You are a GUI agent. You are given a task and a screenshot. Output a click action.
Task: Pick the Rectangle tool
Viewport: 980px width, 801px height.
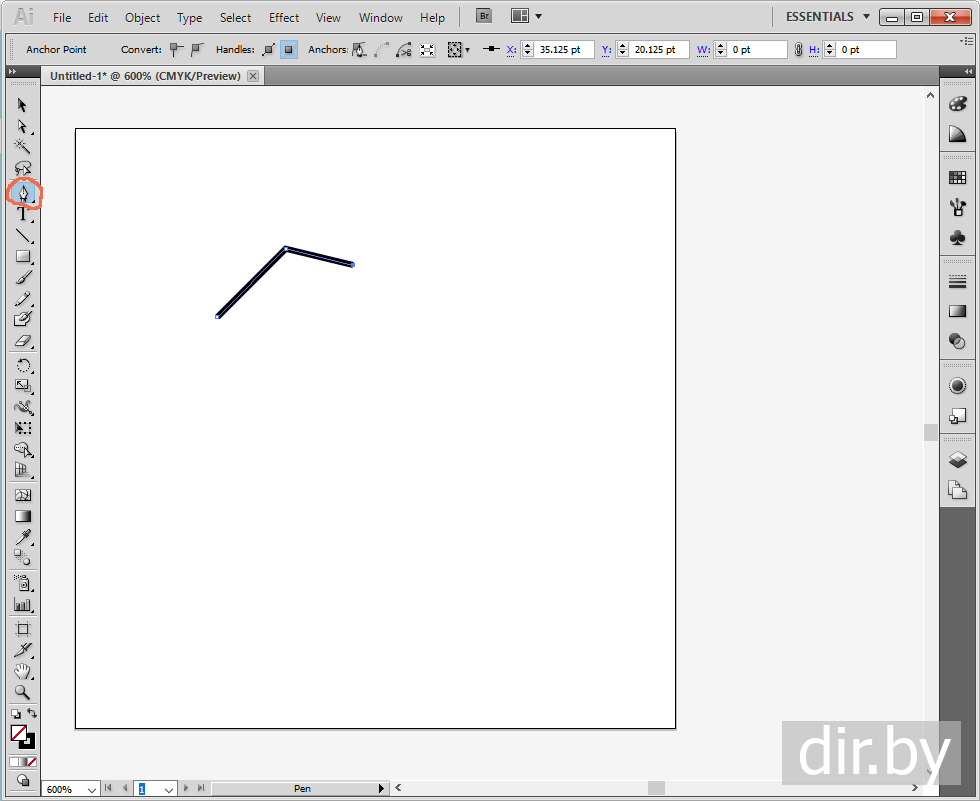click(x=23, y=257)
